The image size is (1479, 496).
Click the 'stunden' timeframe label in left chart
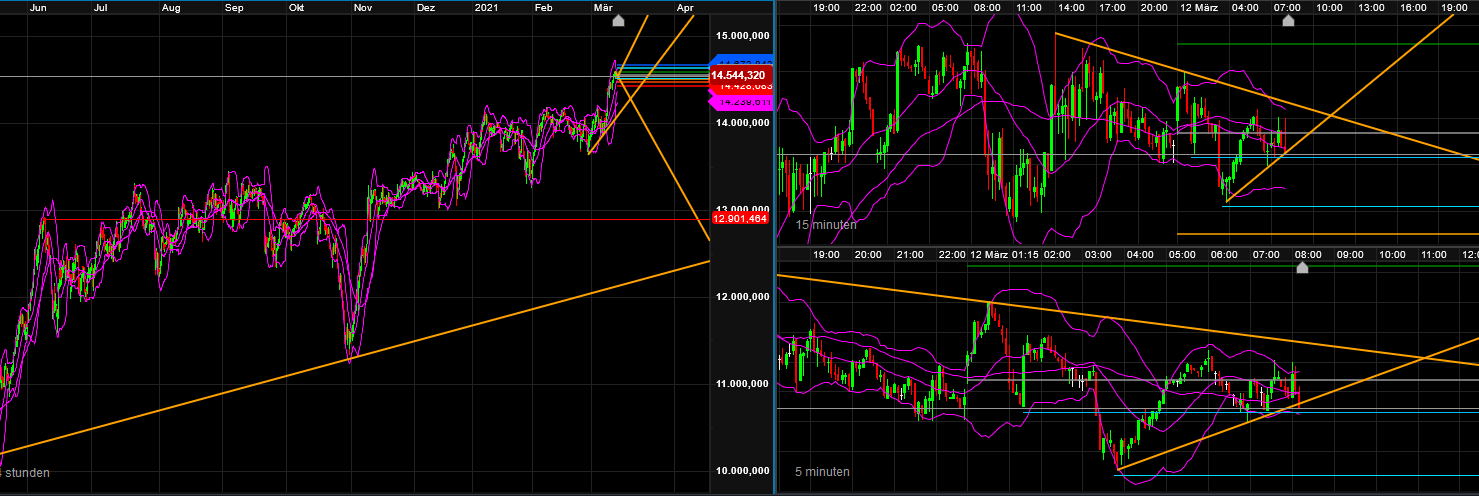(25, 472)
